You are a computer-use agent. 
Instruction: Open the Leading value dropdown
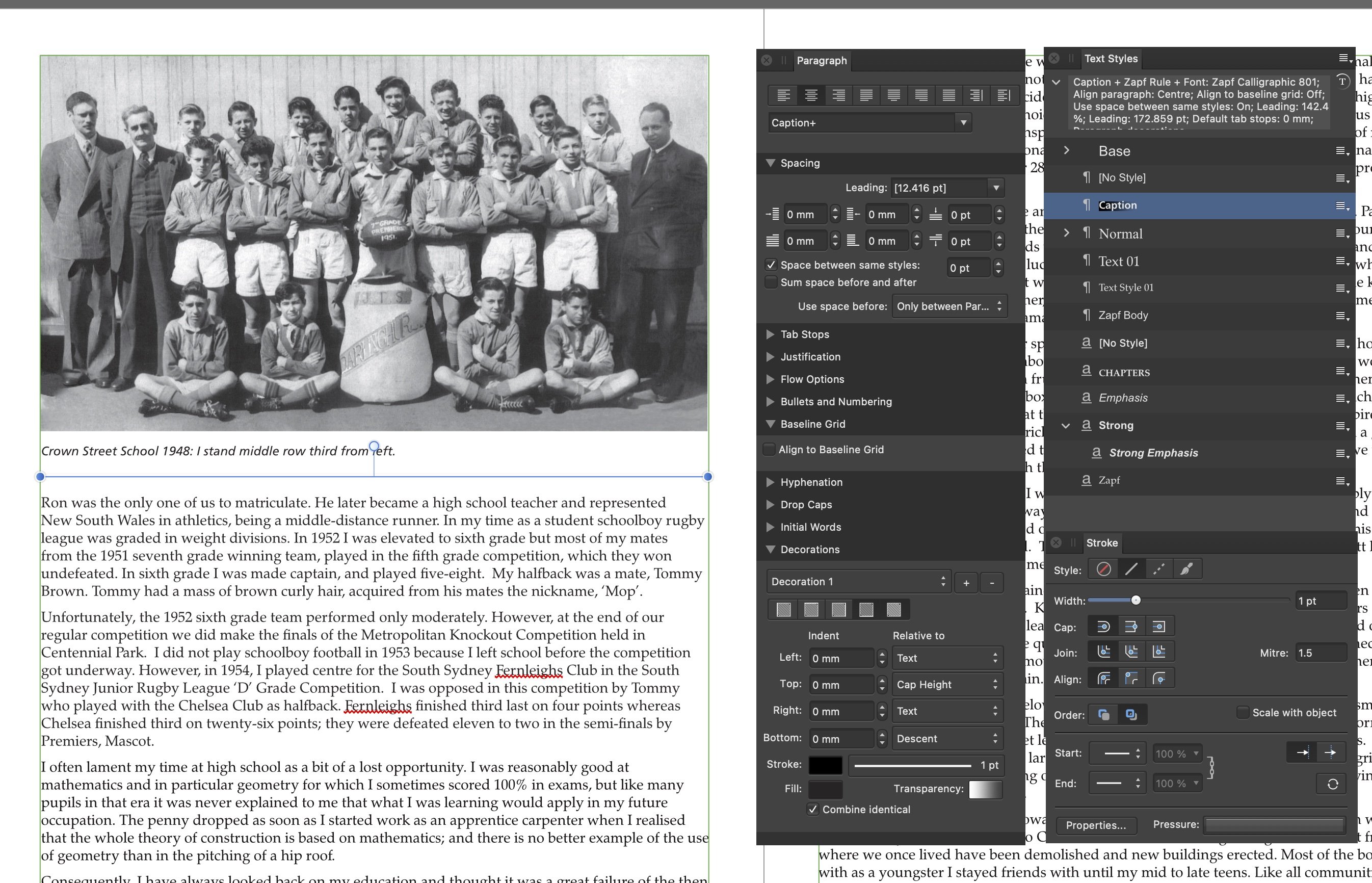click(x=996, y=188)
